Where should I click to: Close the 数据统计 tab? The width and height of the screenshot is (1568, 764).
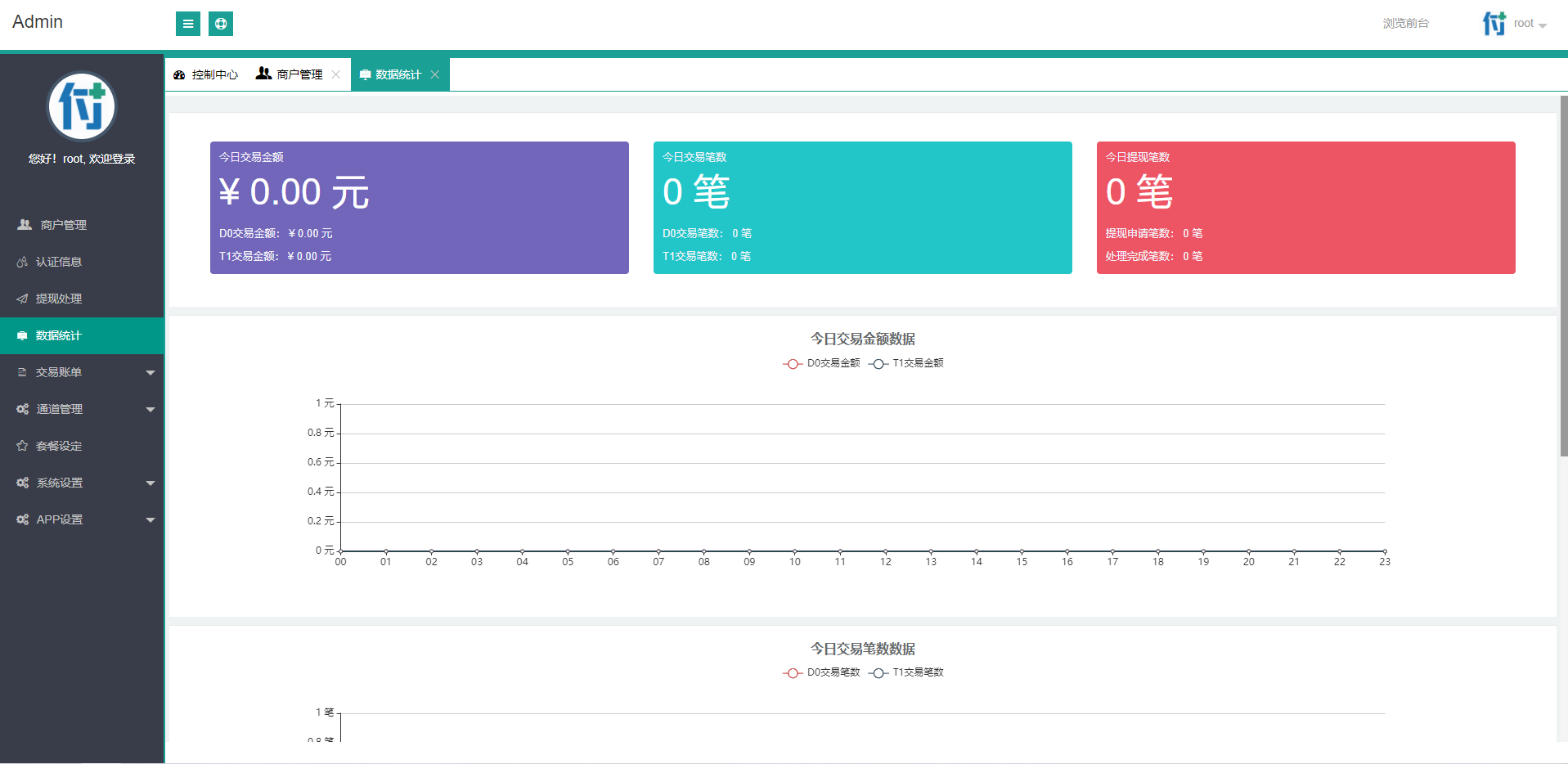coord(435,74)
